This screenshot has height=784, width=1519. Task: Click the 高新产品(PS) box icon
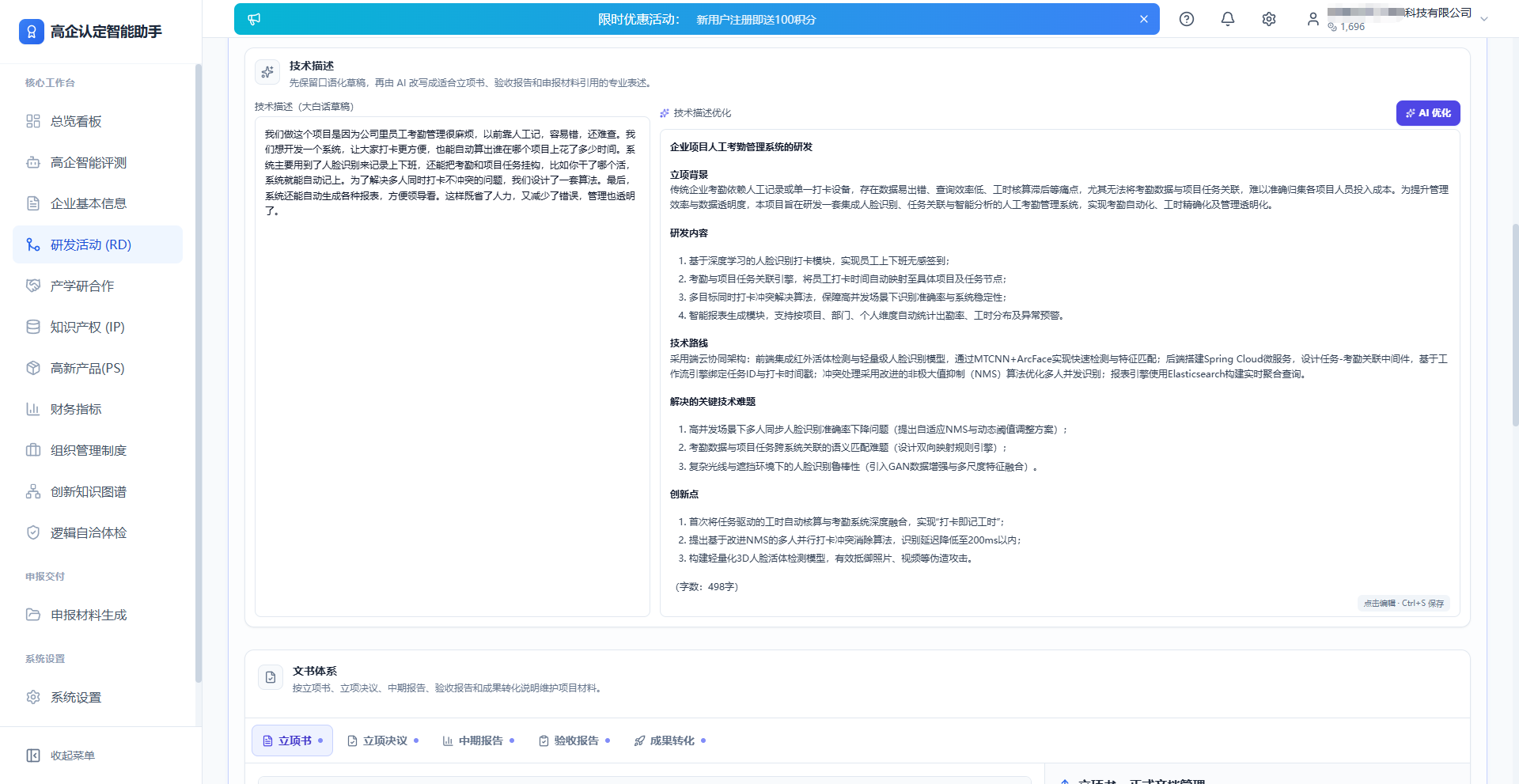coord(33,368)
